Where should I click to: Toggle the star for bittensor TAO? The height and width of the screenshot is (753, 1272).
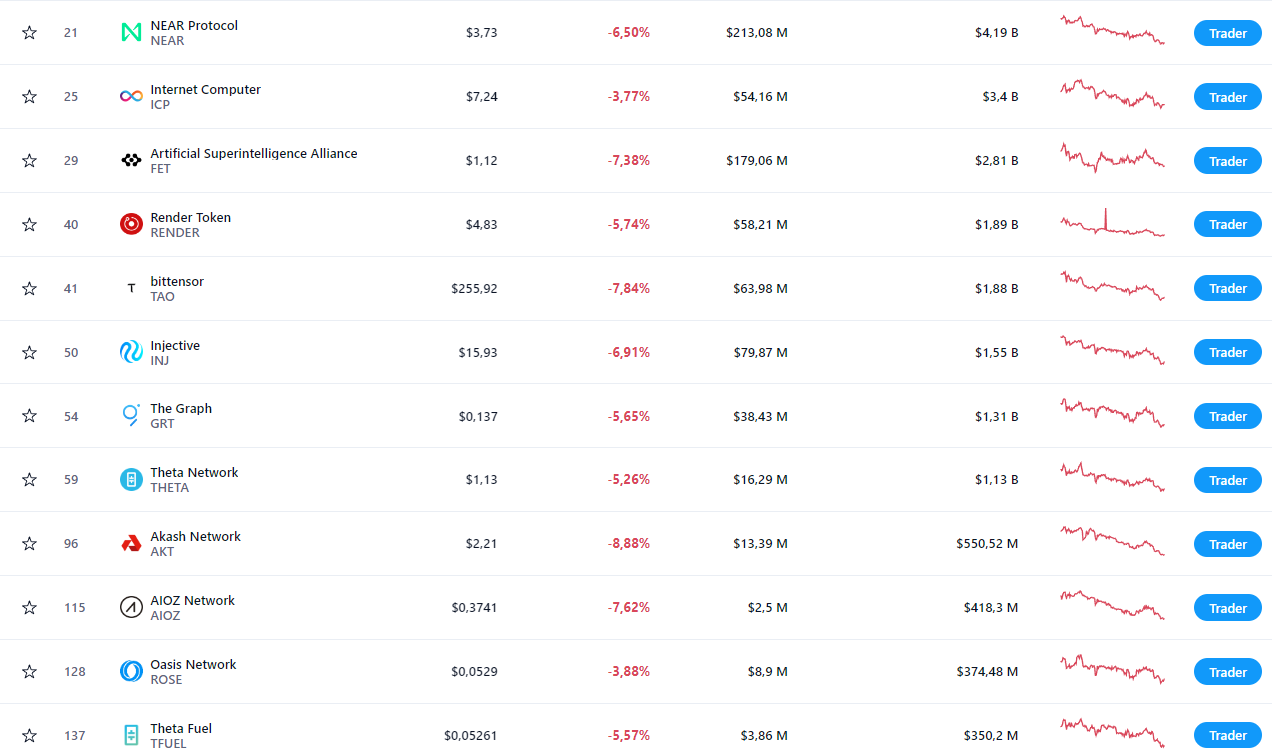(x=29, y=288)
